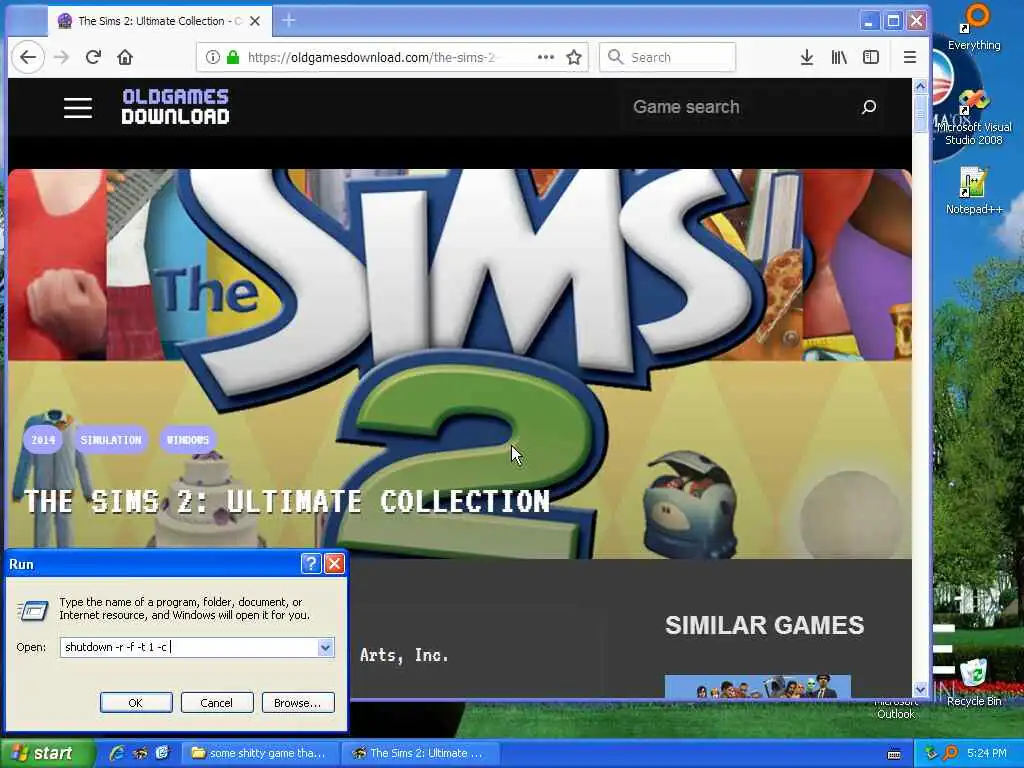Open the similar game thumbnail

click(x=758, y=686)
